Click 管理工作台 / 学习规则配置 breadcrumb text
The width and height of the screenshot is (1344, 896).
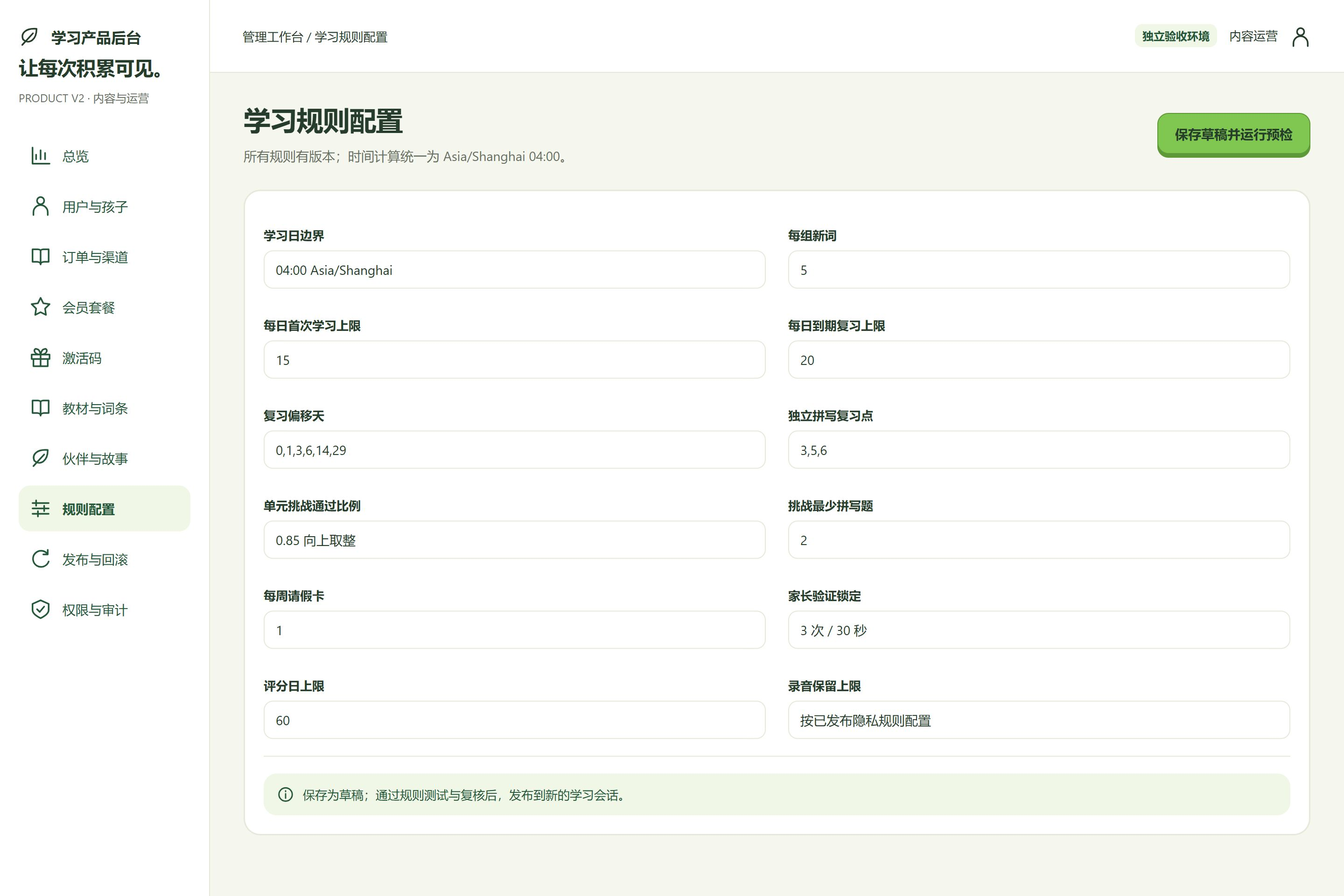coord(315,37)
